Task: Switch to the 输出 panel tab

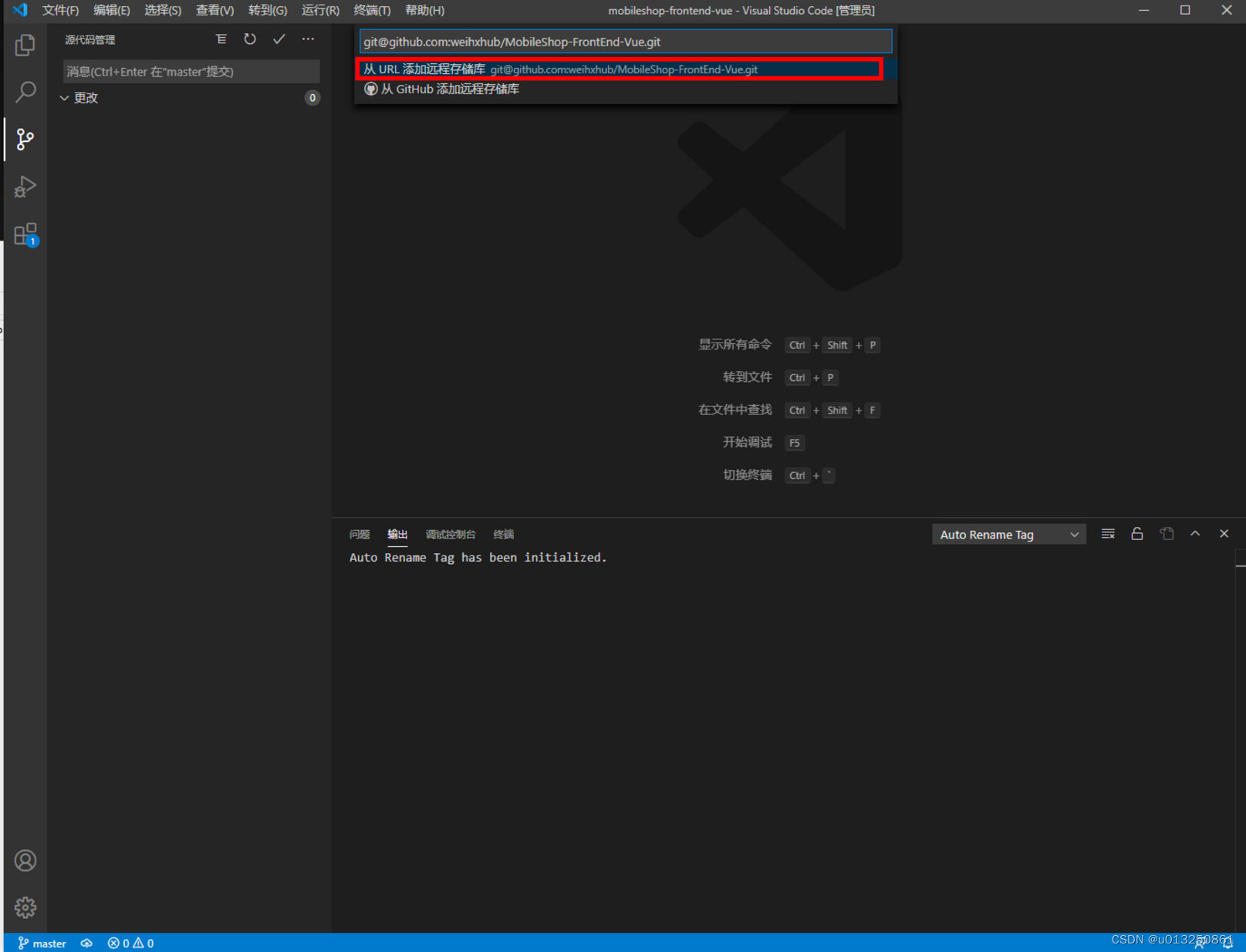Action: (x=397, y=535)
